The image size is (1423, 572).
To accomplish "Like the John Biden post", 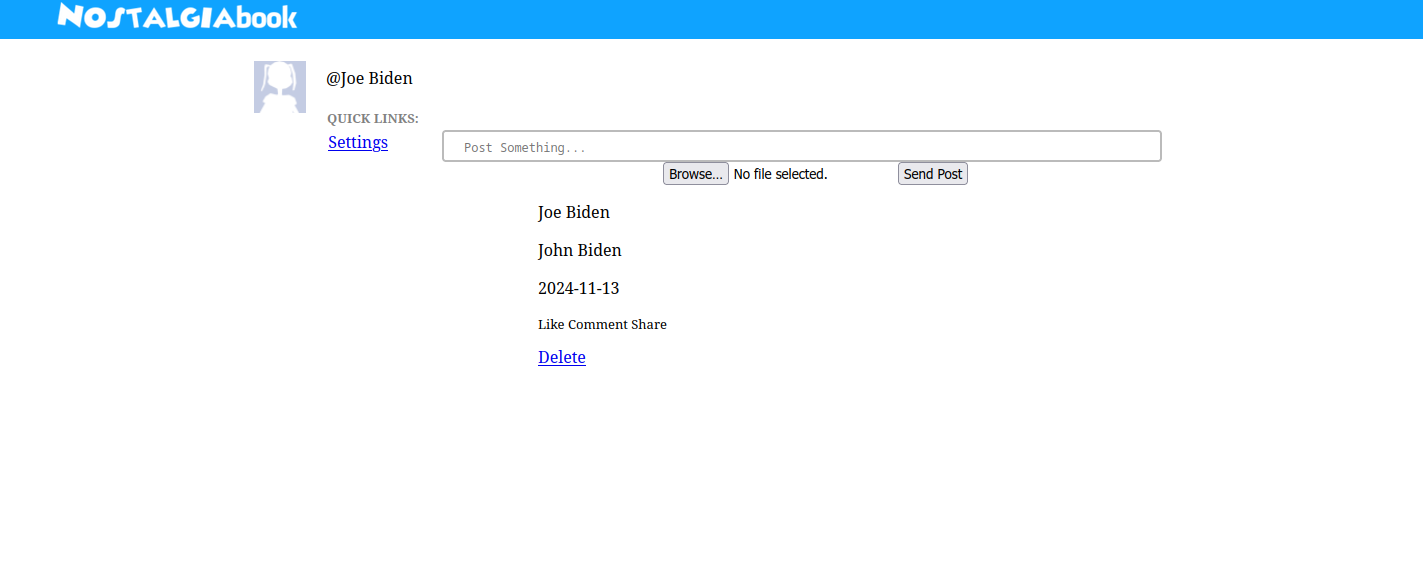I will [x=550, y=324].
